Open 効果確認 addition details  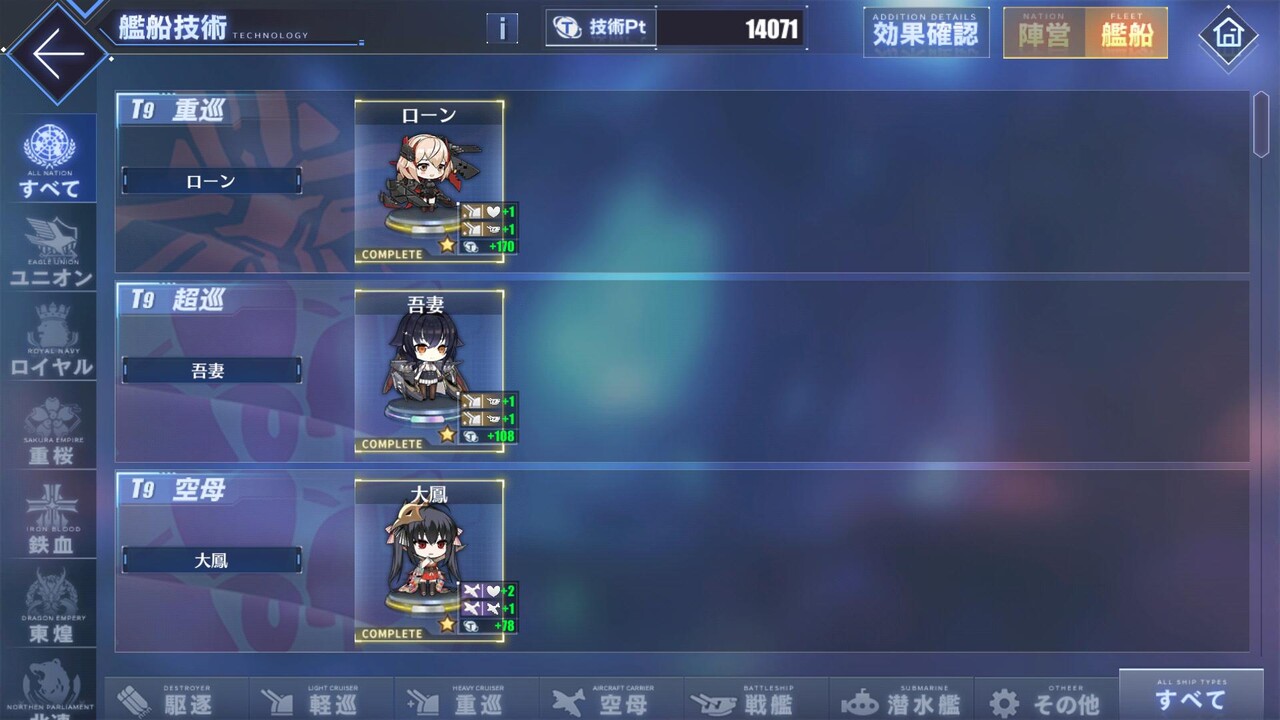tap(926, 32)
